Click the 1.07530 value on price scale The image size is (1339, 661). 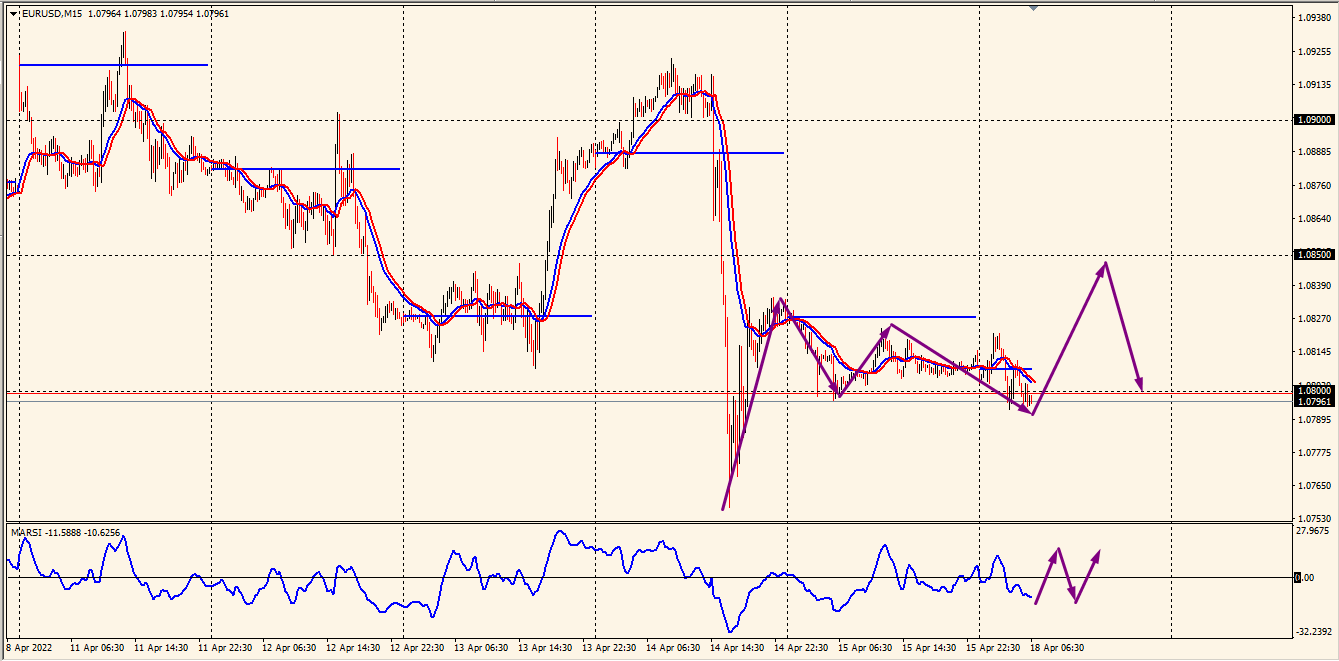(1314, 519)
